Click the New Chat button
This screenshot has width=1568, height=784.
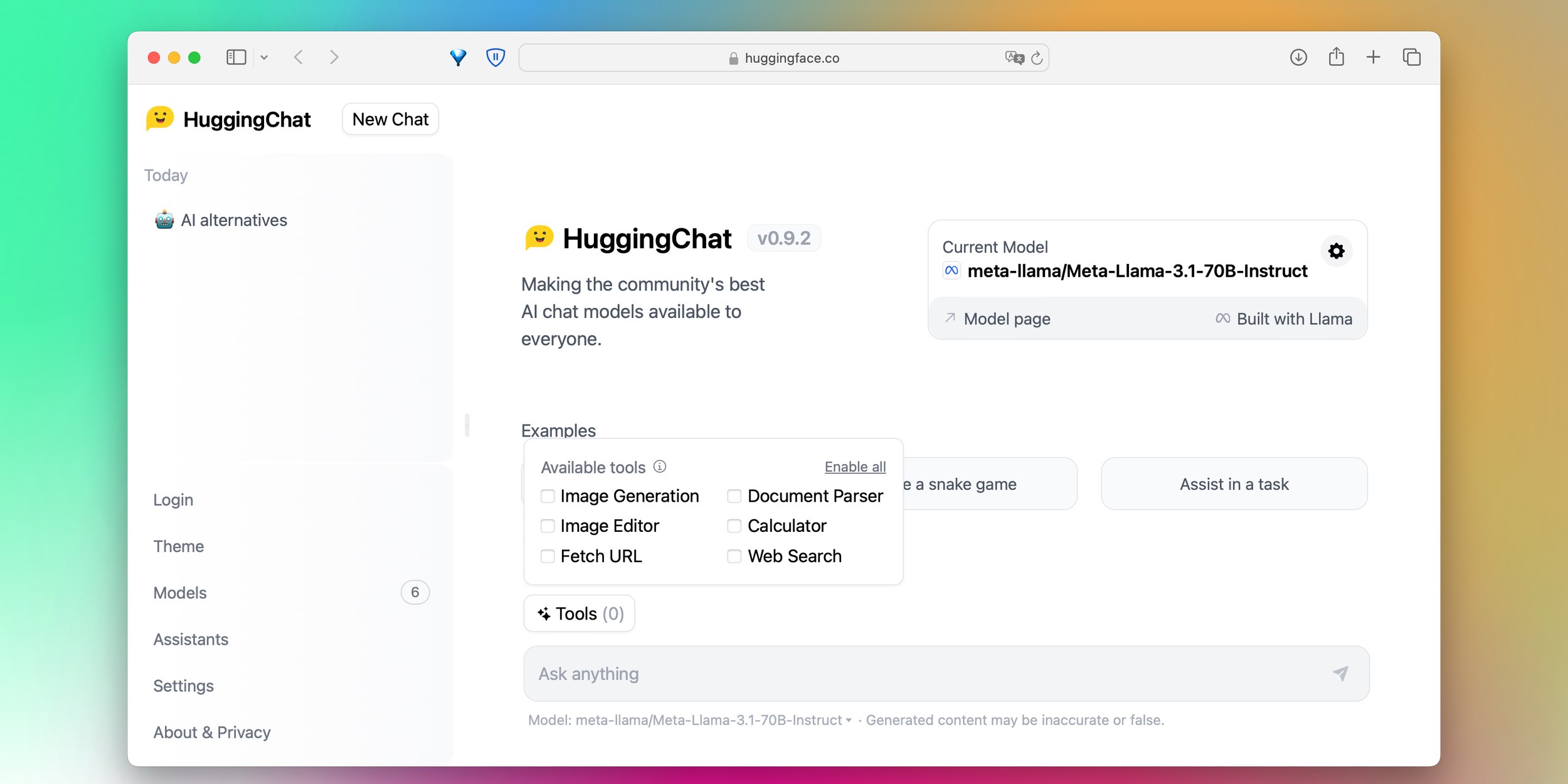tap(390, 119)
